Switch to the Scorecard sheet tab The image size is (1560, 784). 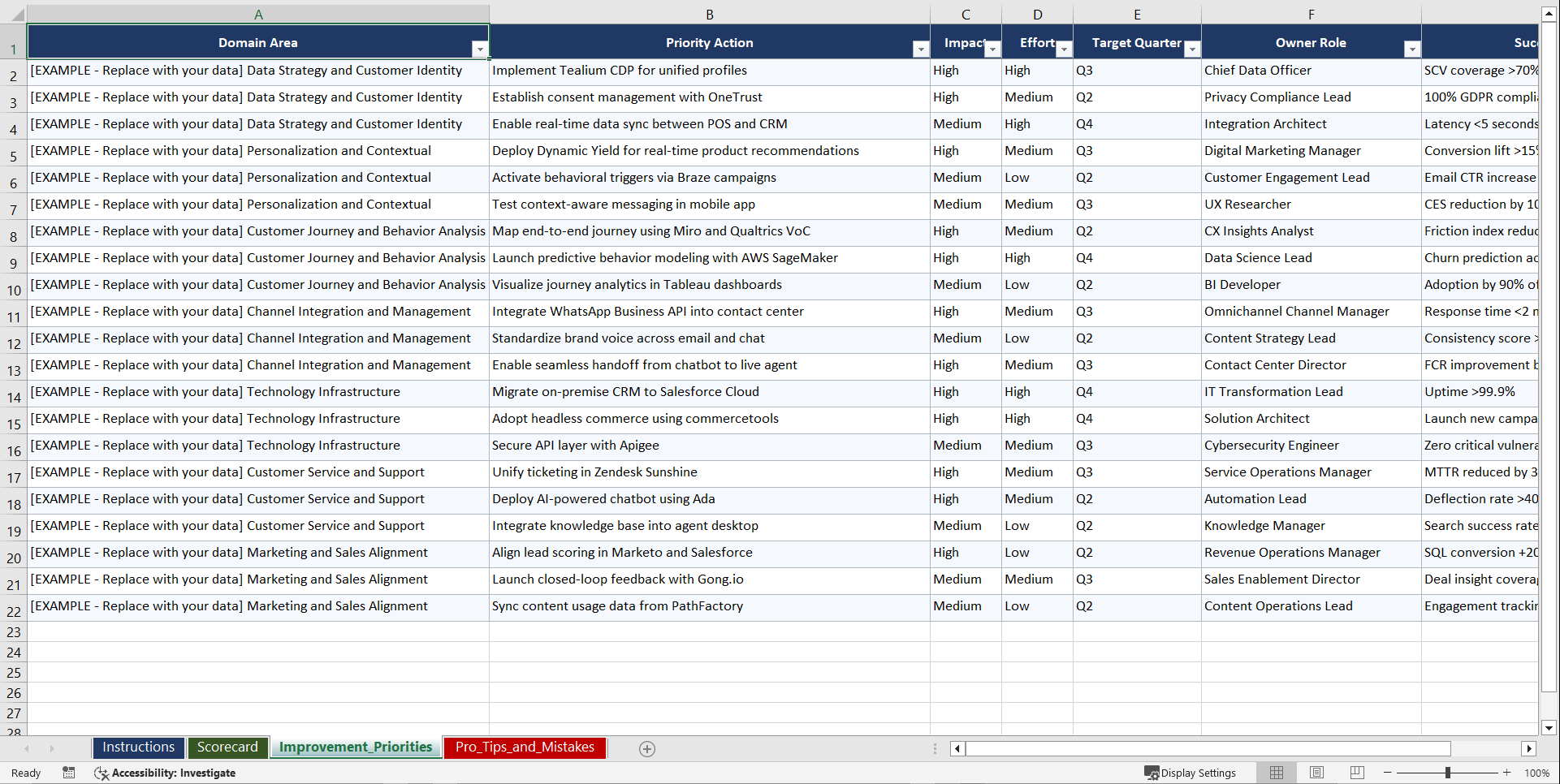pos(227,747)
